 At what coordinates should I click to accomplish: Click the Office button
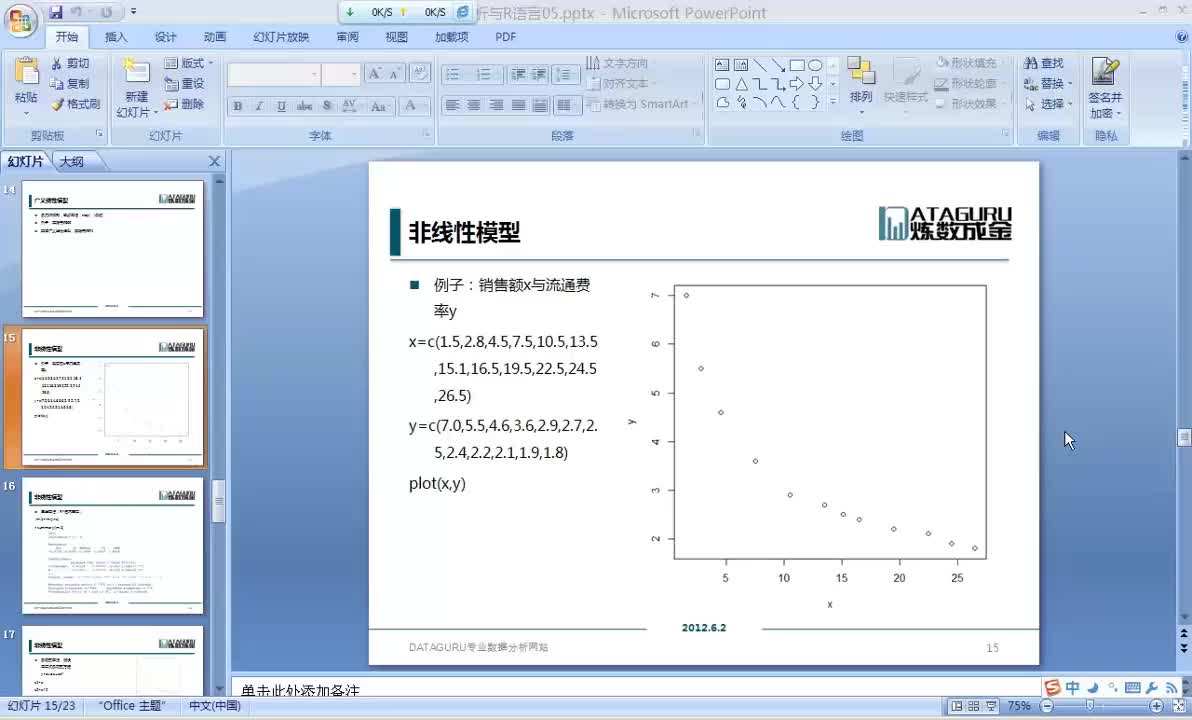tap(21, 20)
